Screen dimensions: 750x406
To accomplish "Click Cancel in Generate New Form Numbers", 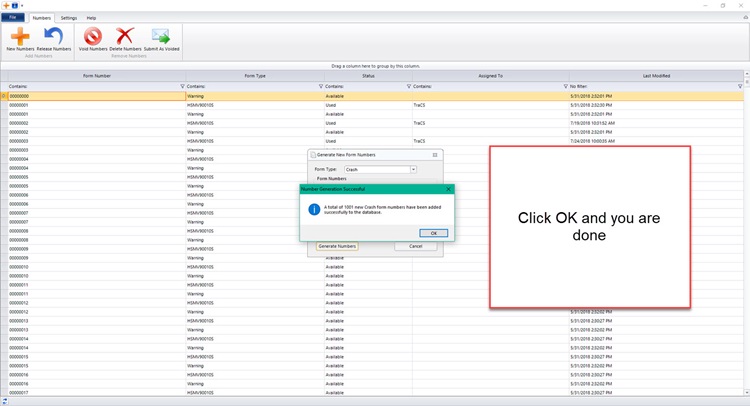I will coord(415,246).
